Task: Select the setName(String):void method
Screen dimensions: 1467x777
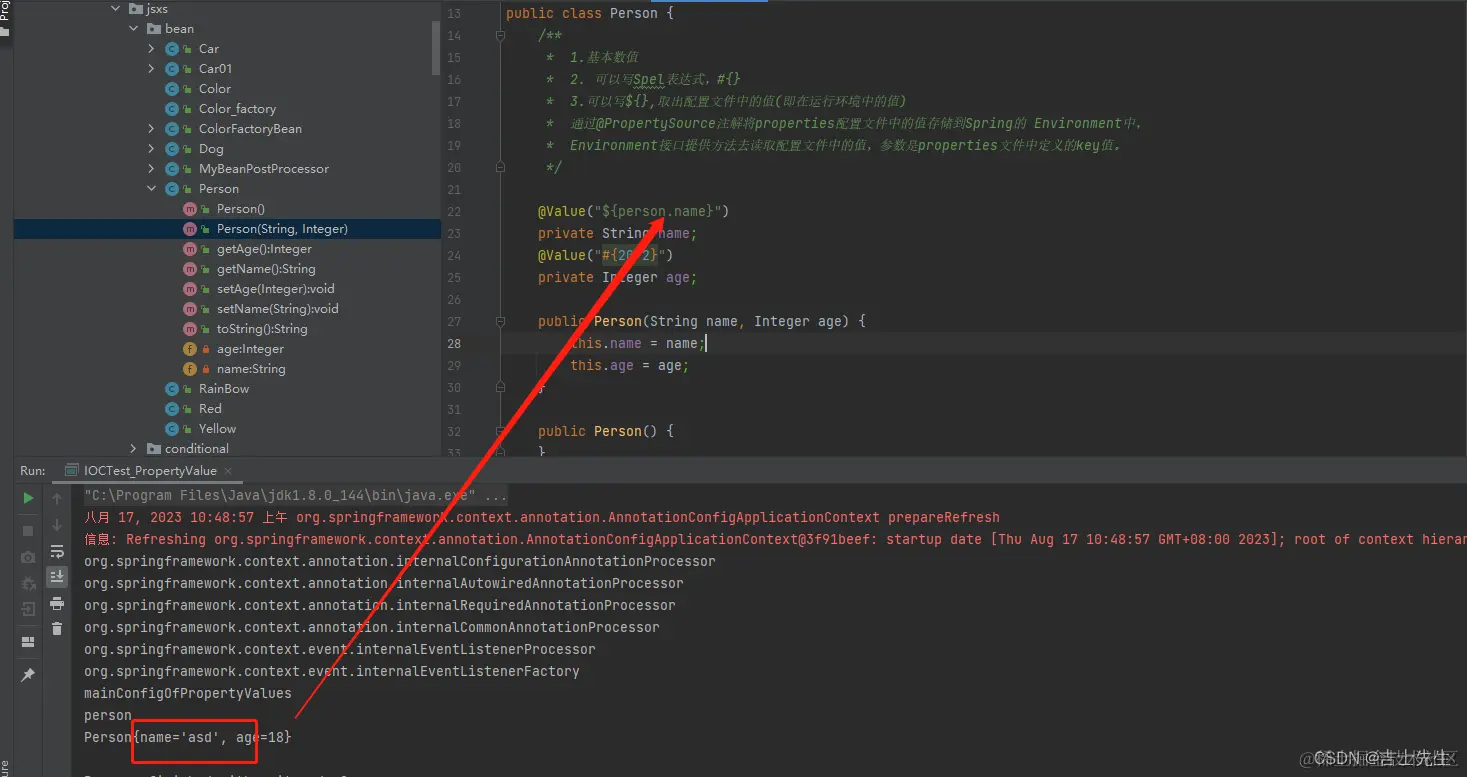Action: (x=278, y=309)
